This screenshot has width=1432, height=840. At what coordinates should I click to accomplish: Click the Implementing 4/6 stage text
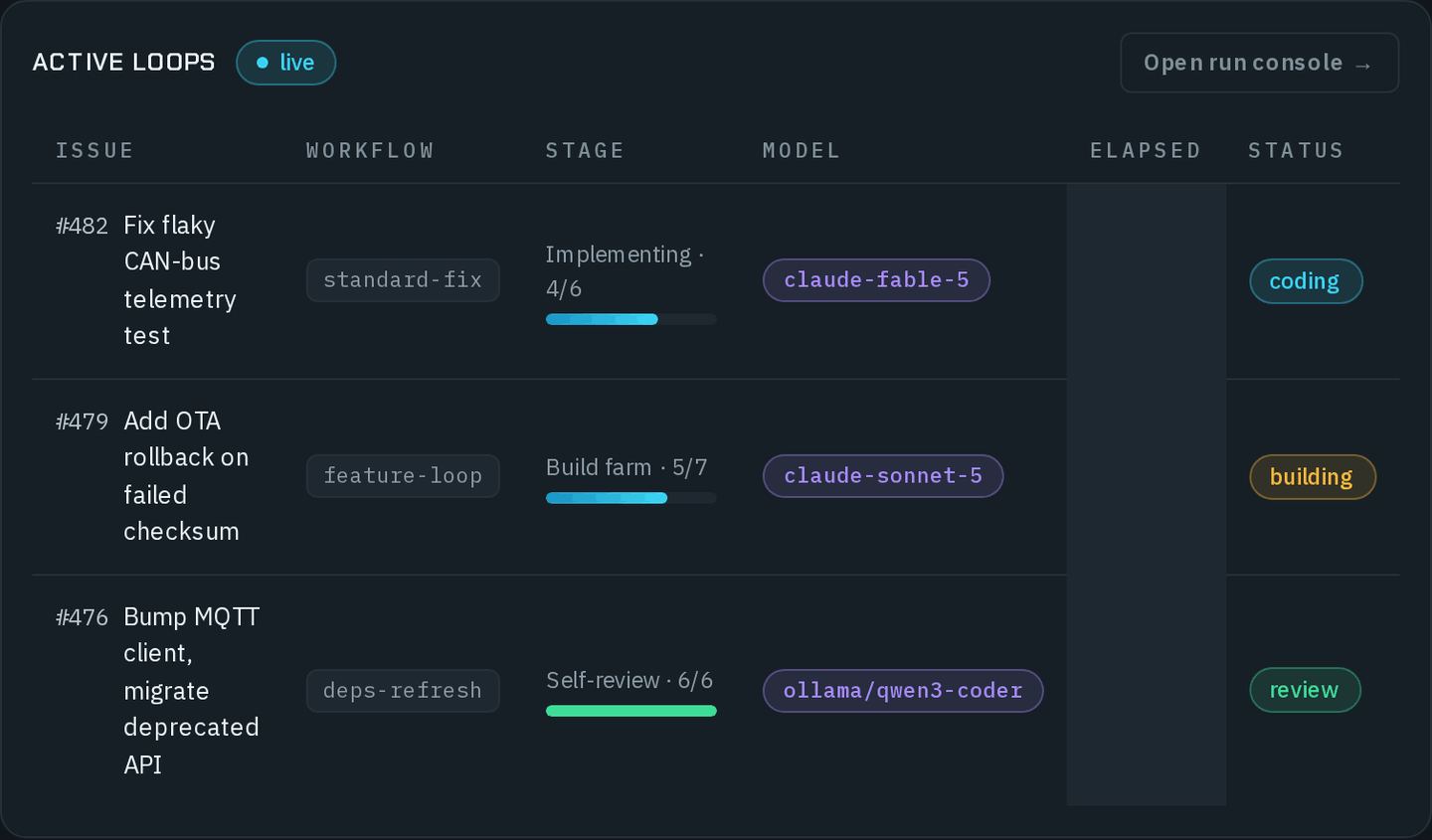pos(625,271)
